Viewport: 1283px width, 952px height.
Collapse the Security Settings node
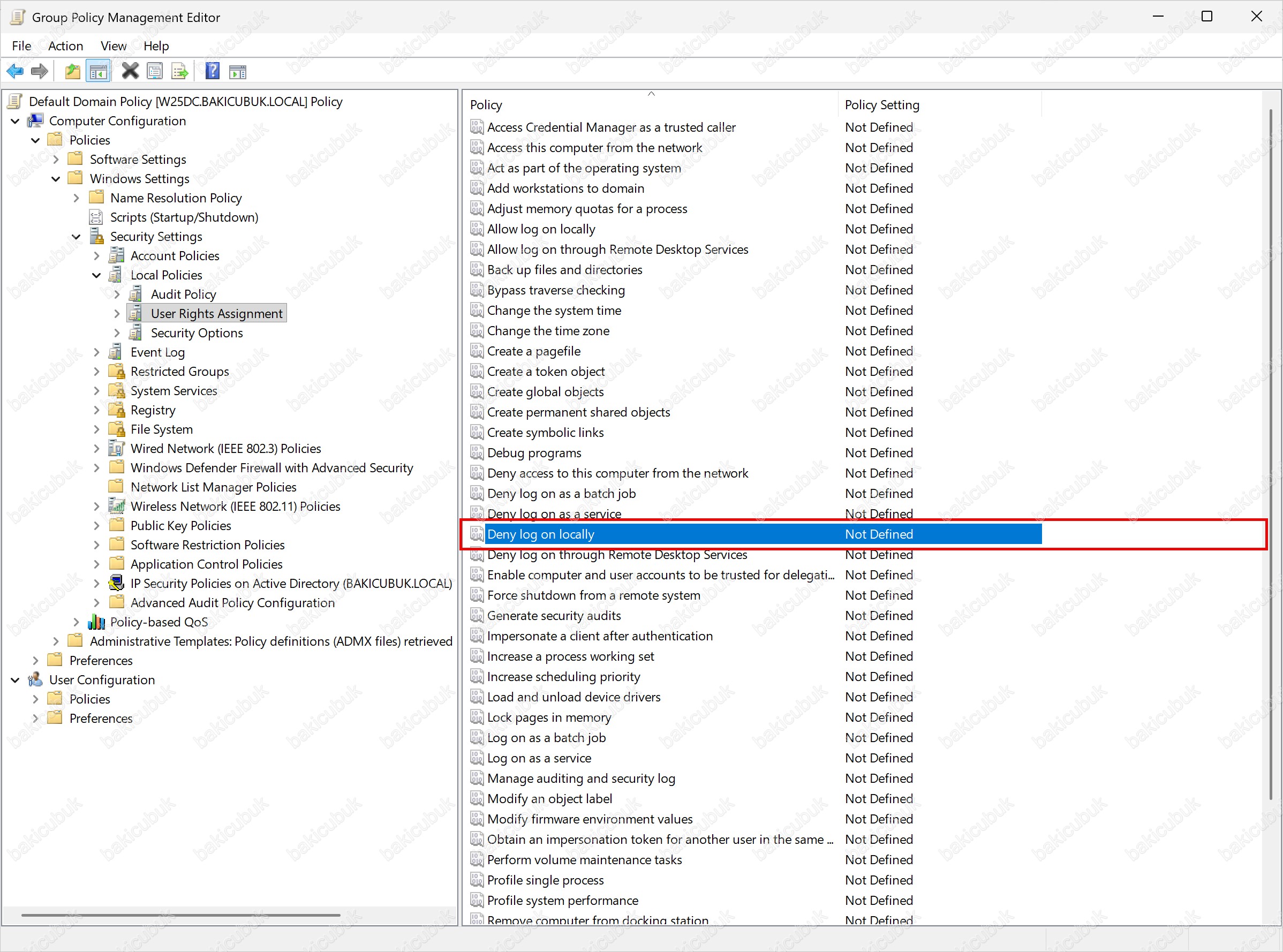click(76, 236)
